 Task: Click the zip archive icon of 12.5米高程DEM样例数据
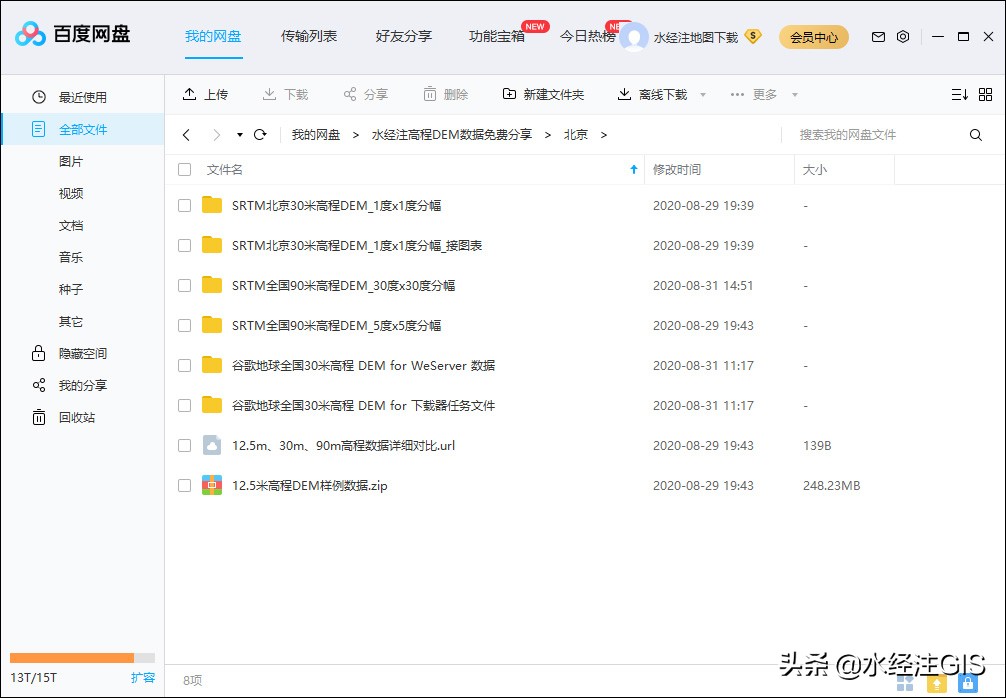(x=212, y=485)
